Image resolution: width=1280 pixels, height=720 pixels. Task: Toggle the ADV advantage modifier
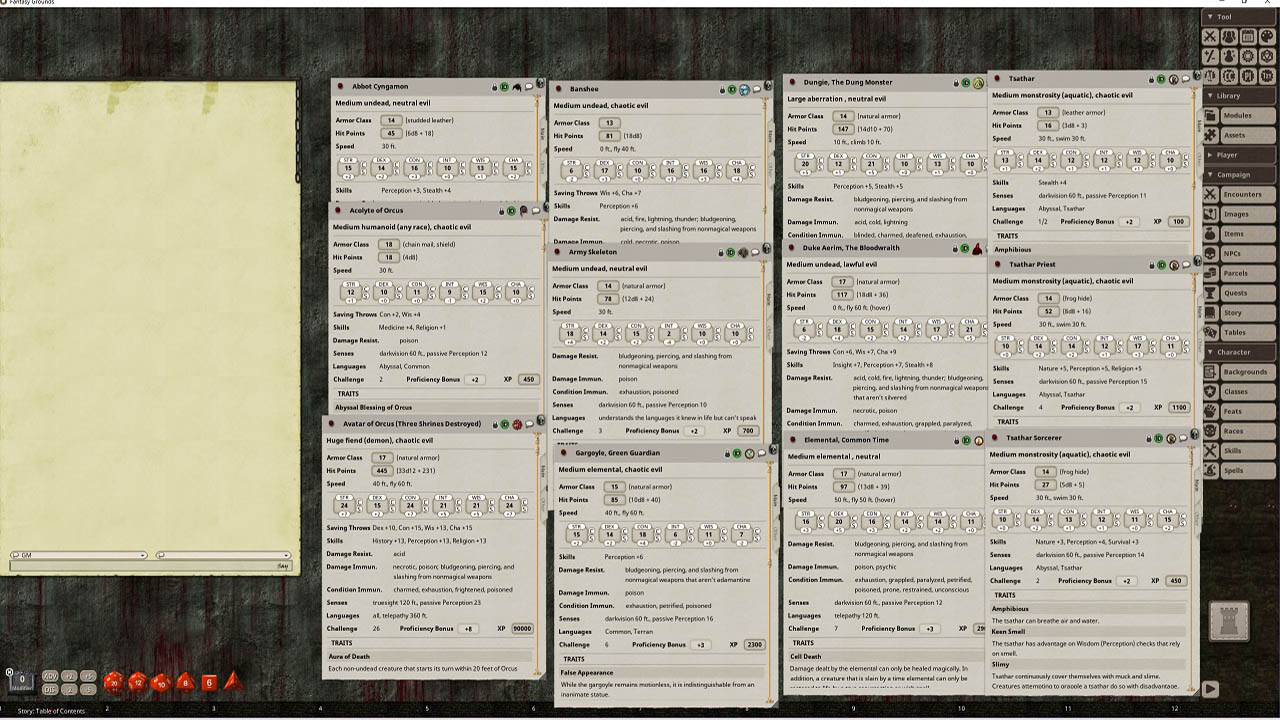click(50, 676)
